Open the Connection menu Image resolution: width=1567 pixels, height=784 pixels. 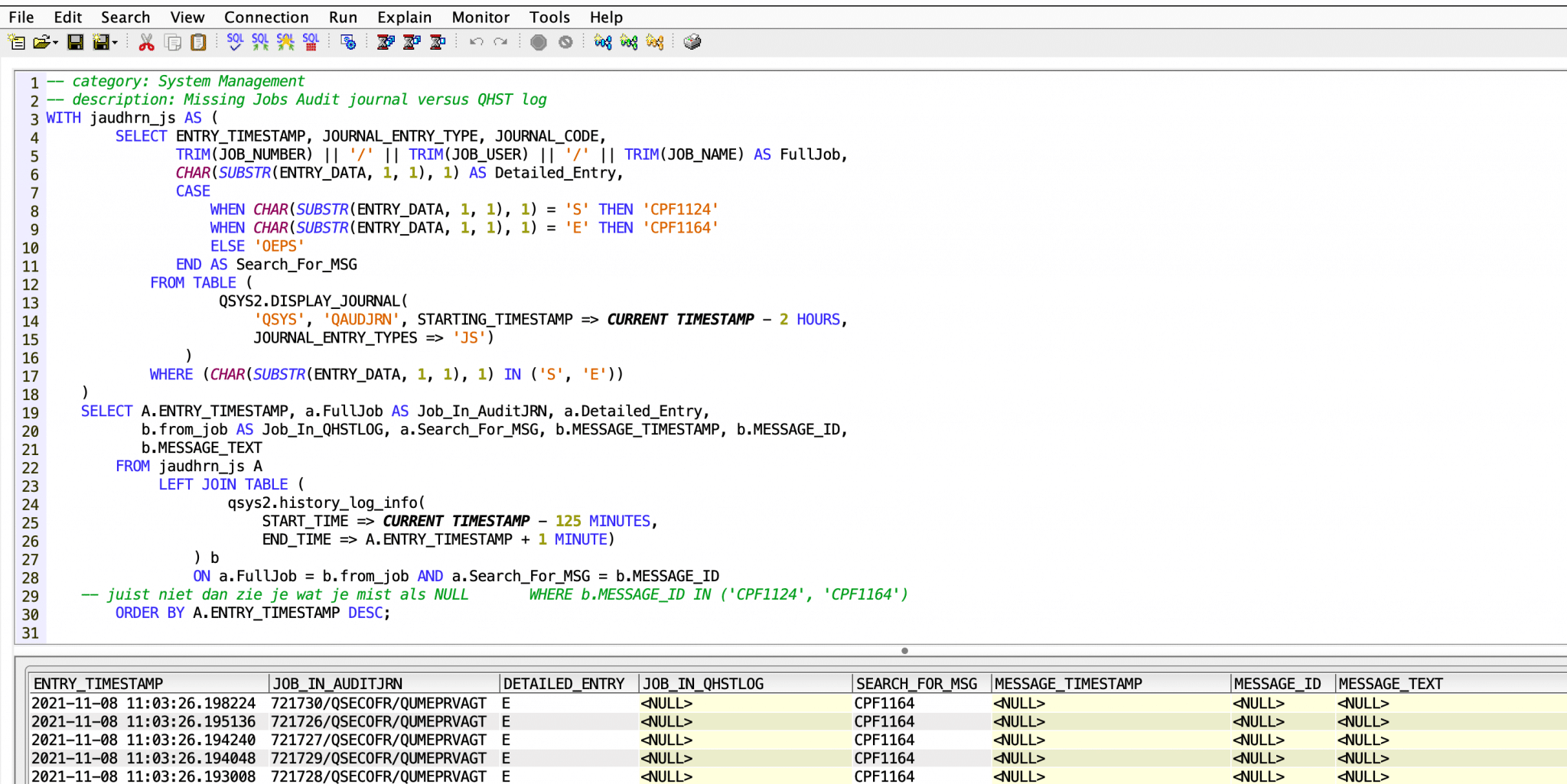[x=266, y=17]
